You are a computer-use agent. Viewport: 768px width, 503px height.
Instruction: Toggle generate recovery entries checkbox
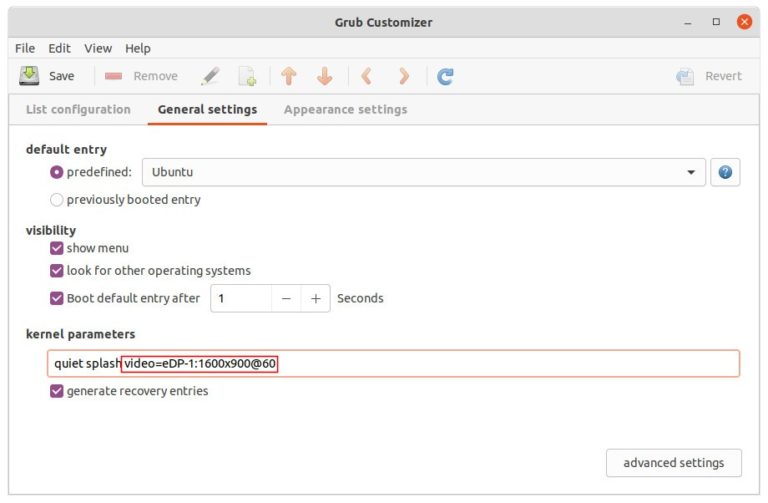pyautogui.click(x=56, y=391)
